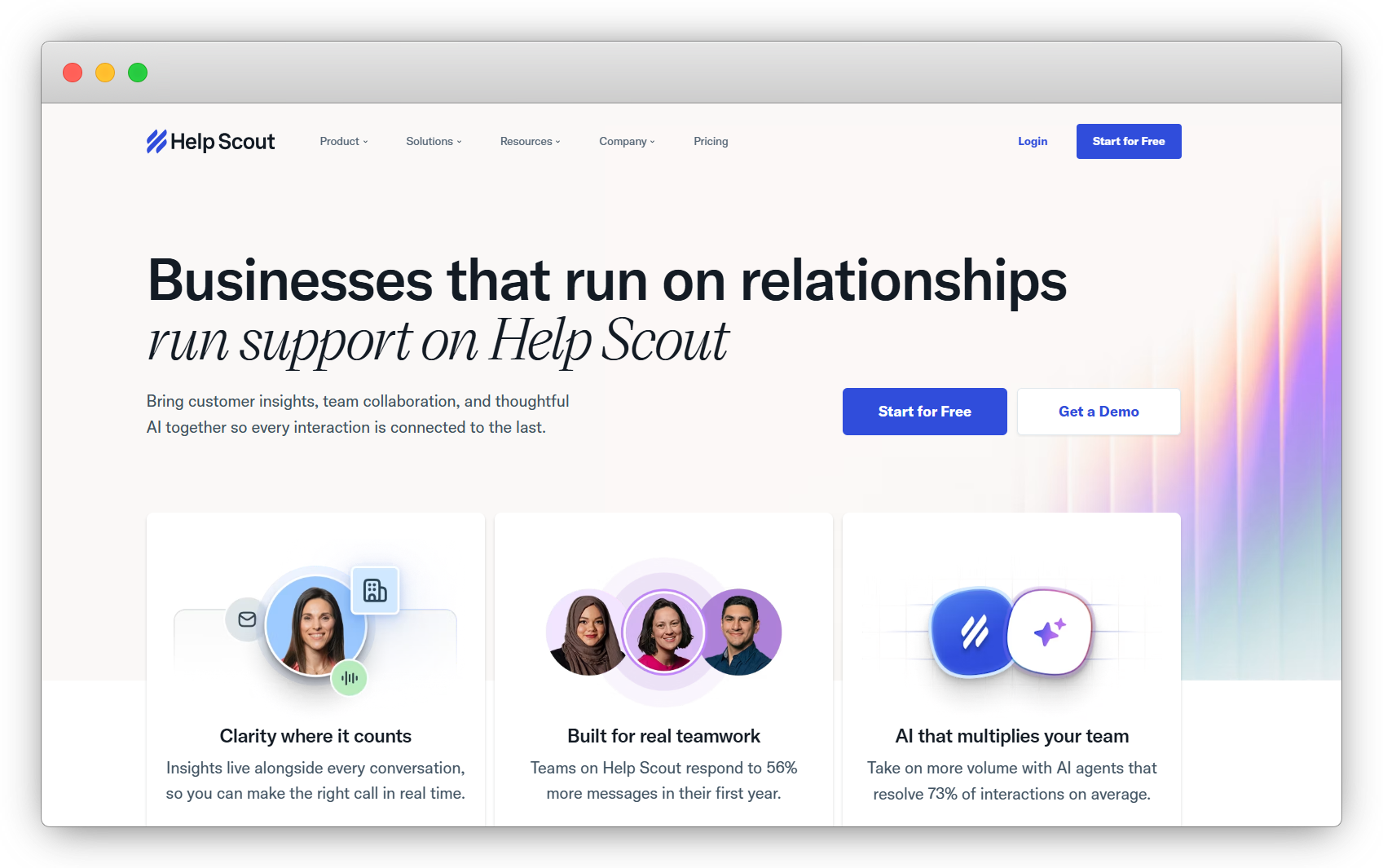
Task: Open the Resources dropdown
Action: pos(531,142)
